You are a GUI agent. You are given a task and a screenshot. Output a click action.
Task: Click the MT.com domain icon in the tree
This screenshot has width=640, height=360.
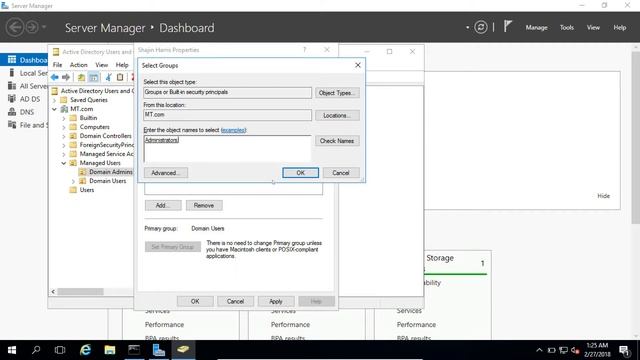(64, 109)
